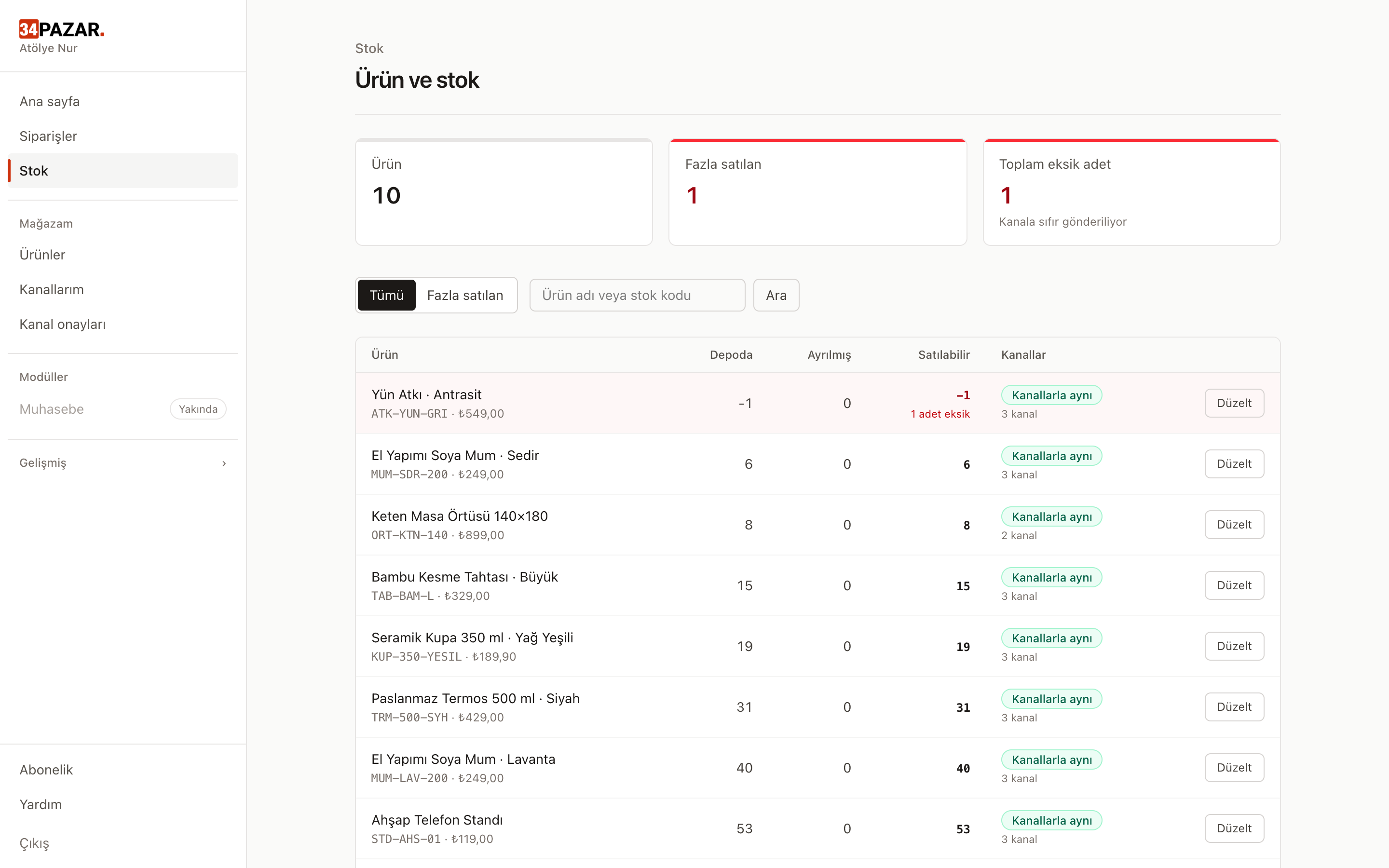Click Düzelt for Keten Masa Örtüsü
The height and width of the screenshot is (868, 1389).
pos(1234,525)
